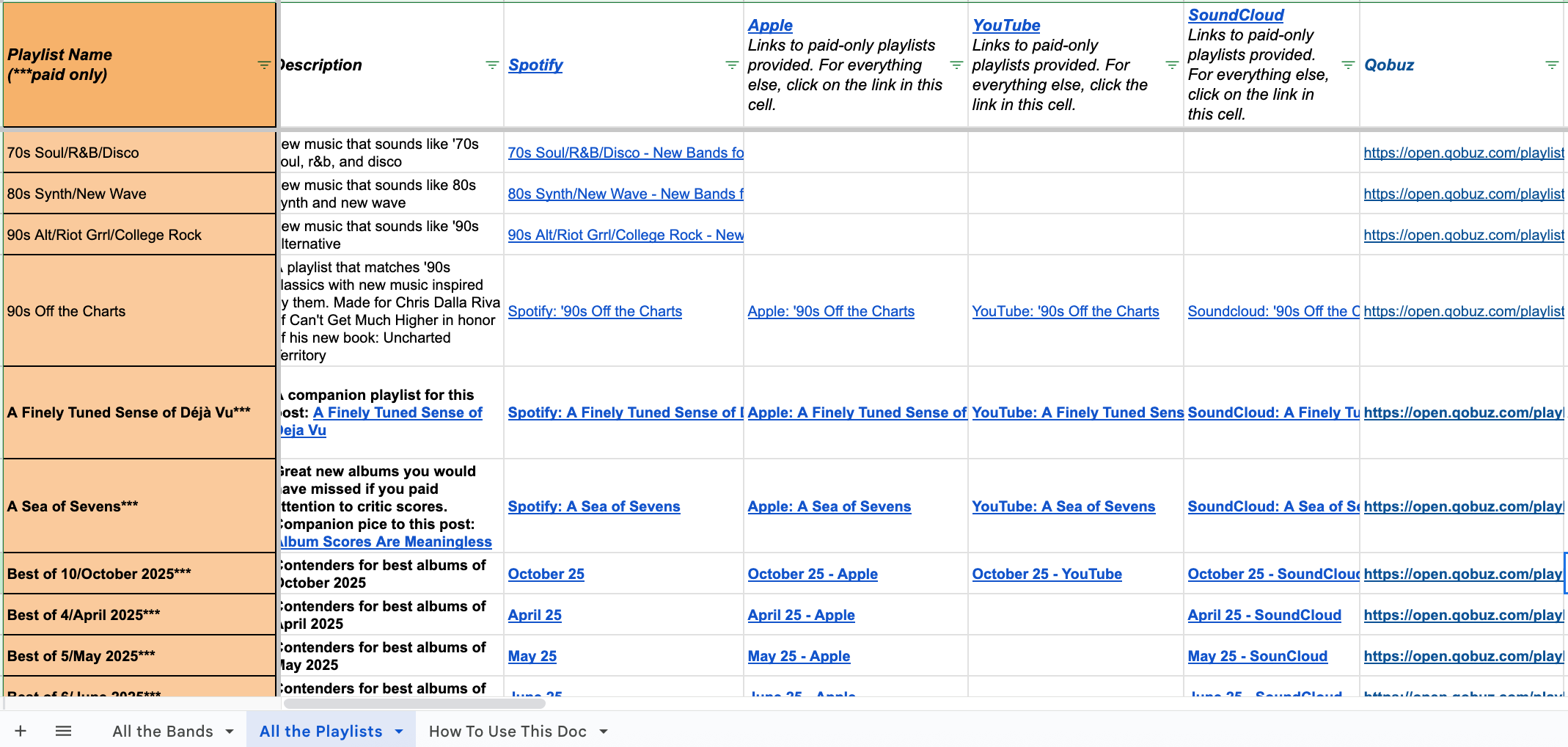Select Best of 5/May 2025*** cell

click(139, 656)
